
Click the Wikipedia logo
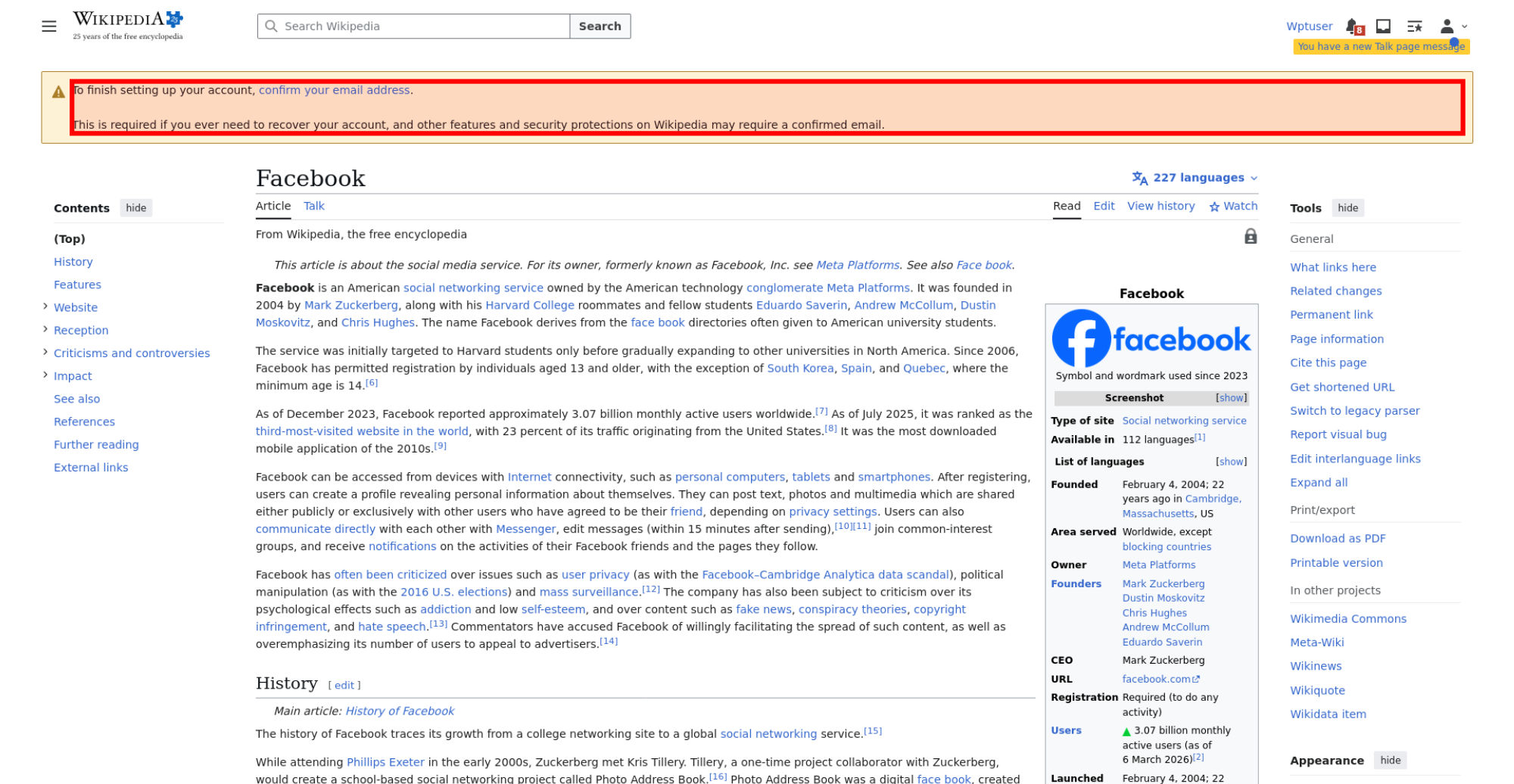tap(128, 26)
